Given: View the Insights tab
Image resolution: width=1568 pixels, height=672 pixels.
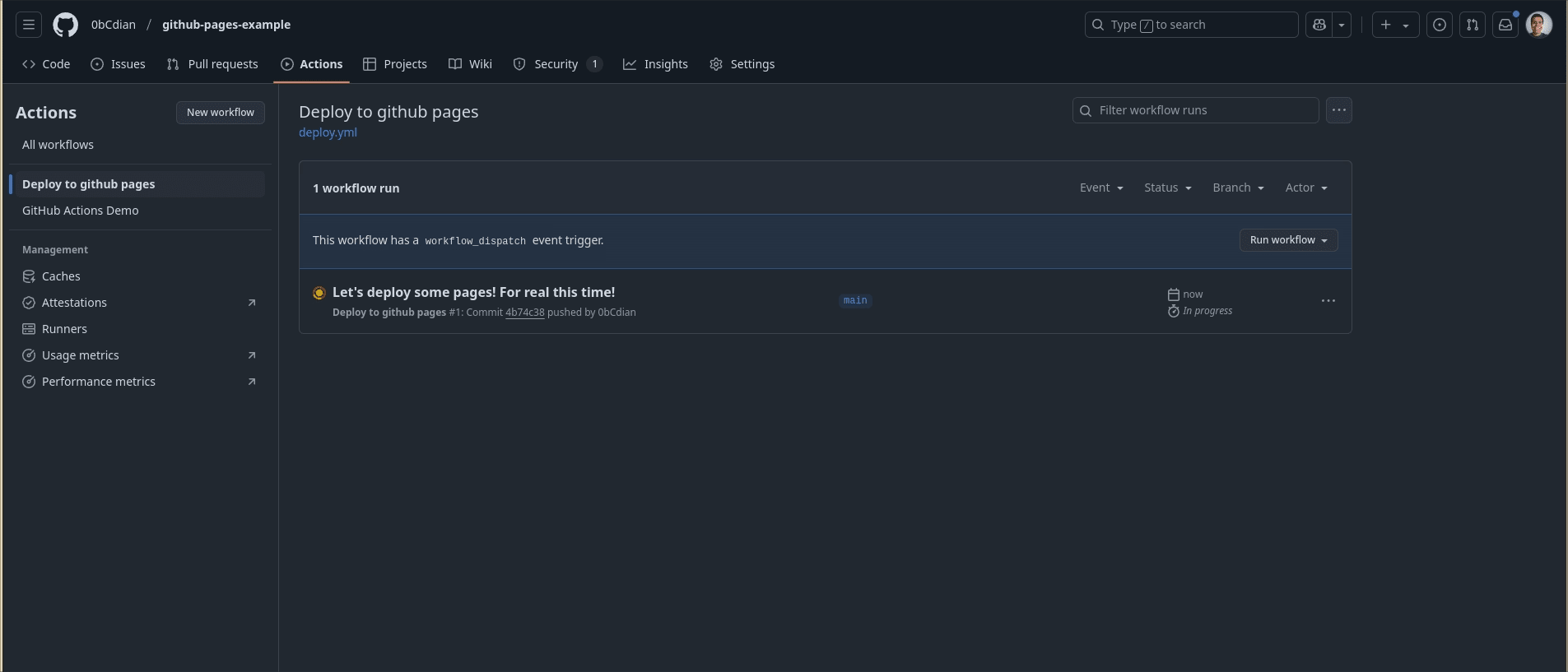Looking at the screenshot, I should pyautogui.click(x=656, y=64).
